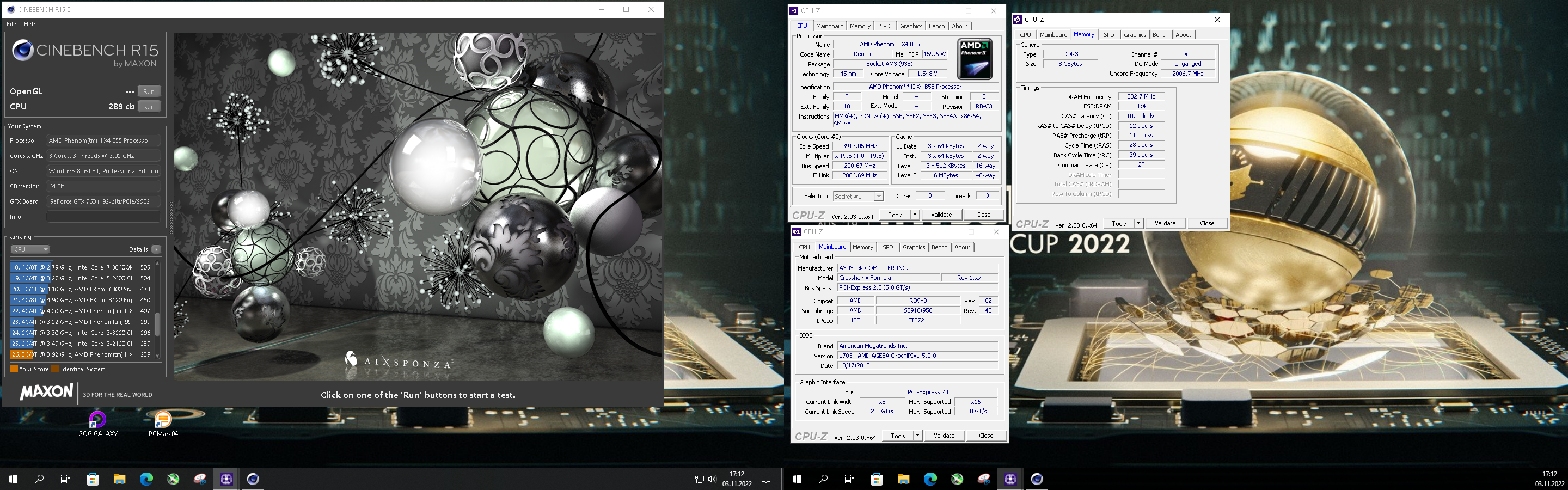Open Graphics tab in CPU-Z Memory window
The width and height of the screenshot is (1568, 490).
[x=1135, y=35]
